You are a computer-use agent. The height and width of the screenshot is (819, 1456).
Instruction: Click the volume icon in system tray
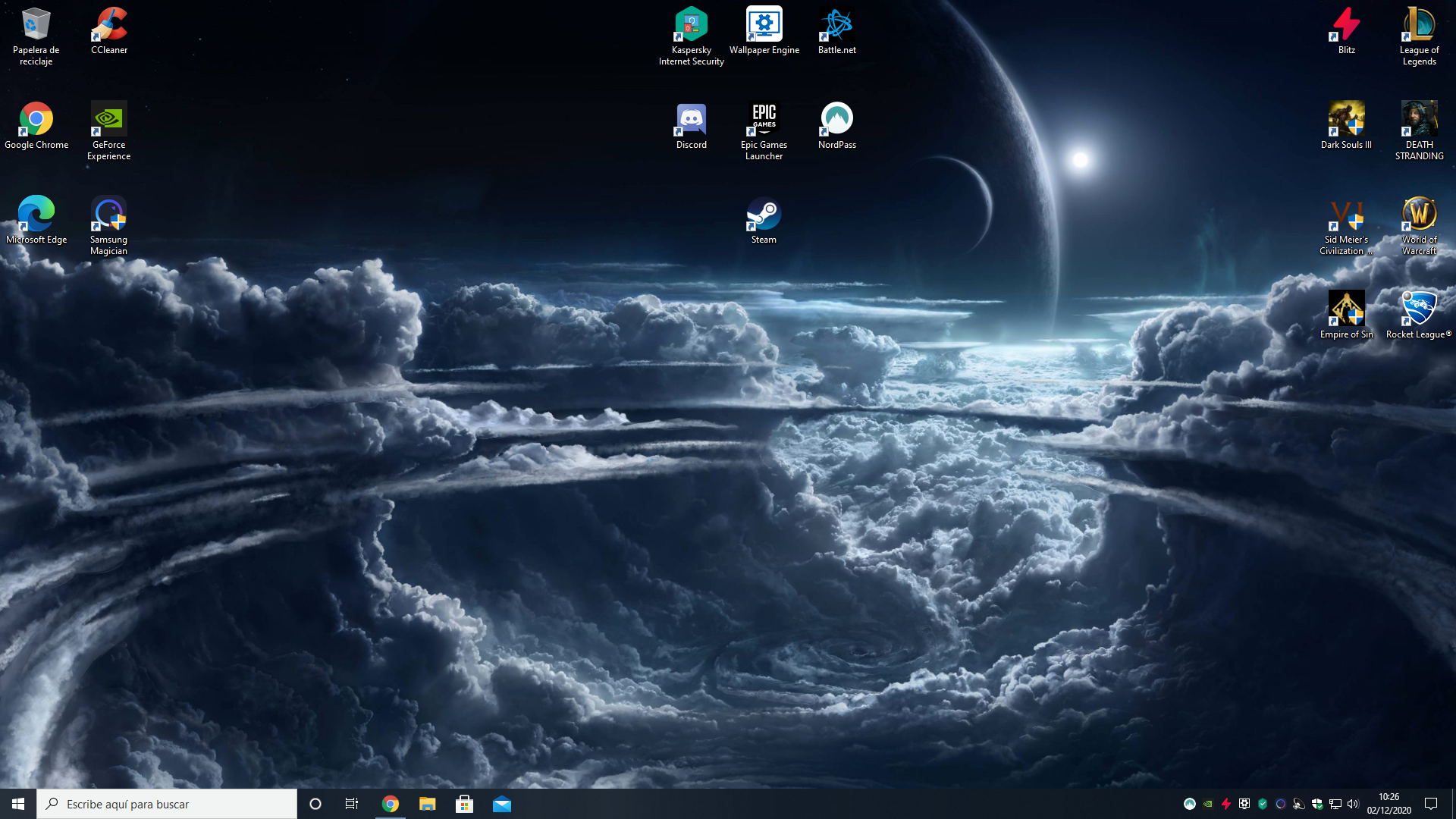coord(1353,804)
